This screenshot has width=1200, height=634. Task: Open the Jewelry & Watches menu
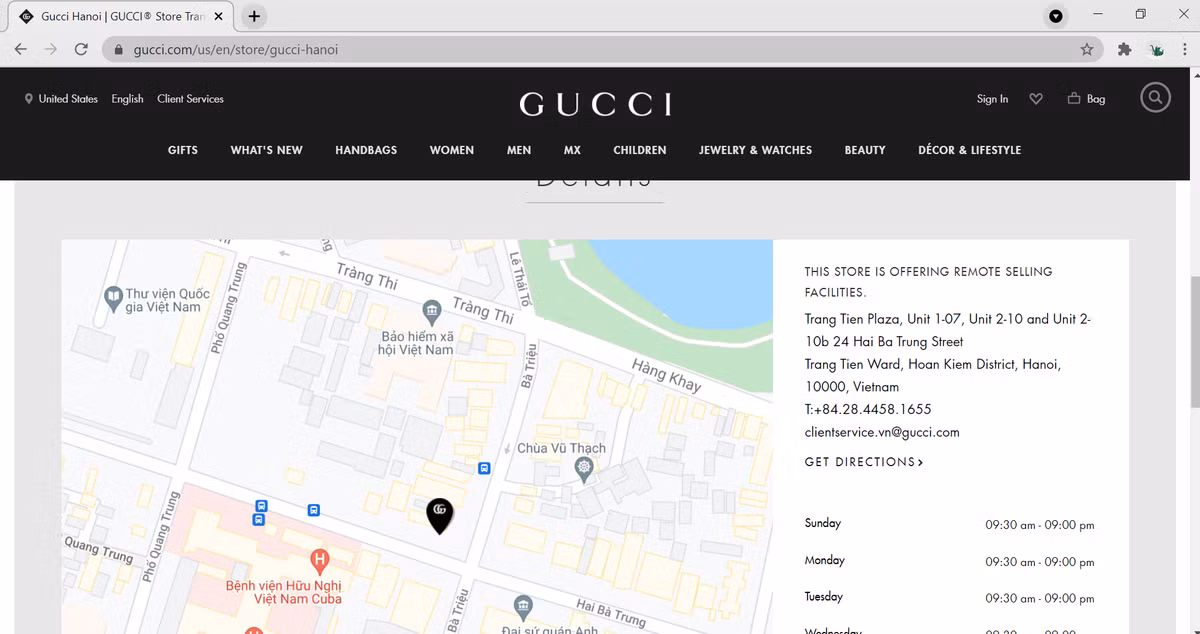point(755,150)
